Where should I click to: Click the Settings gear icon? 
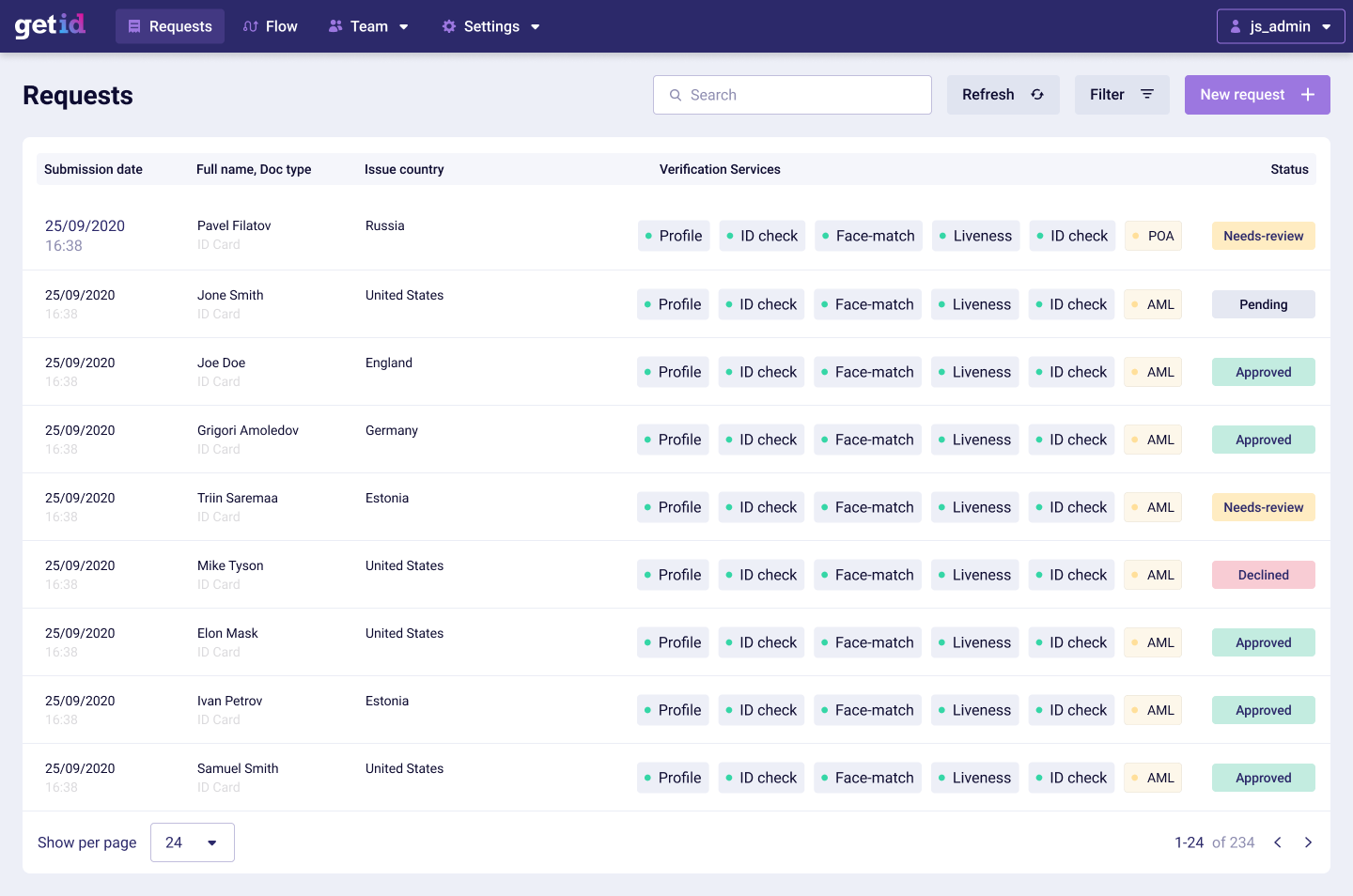coord(447,26)
